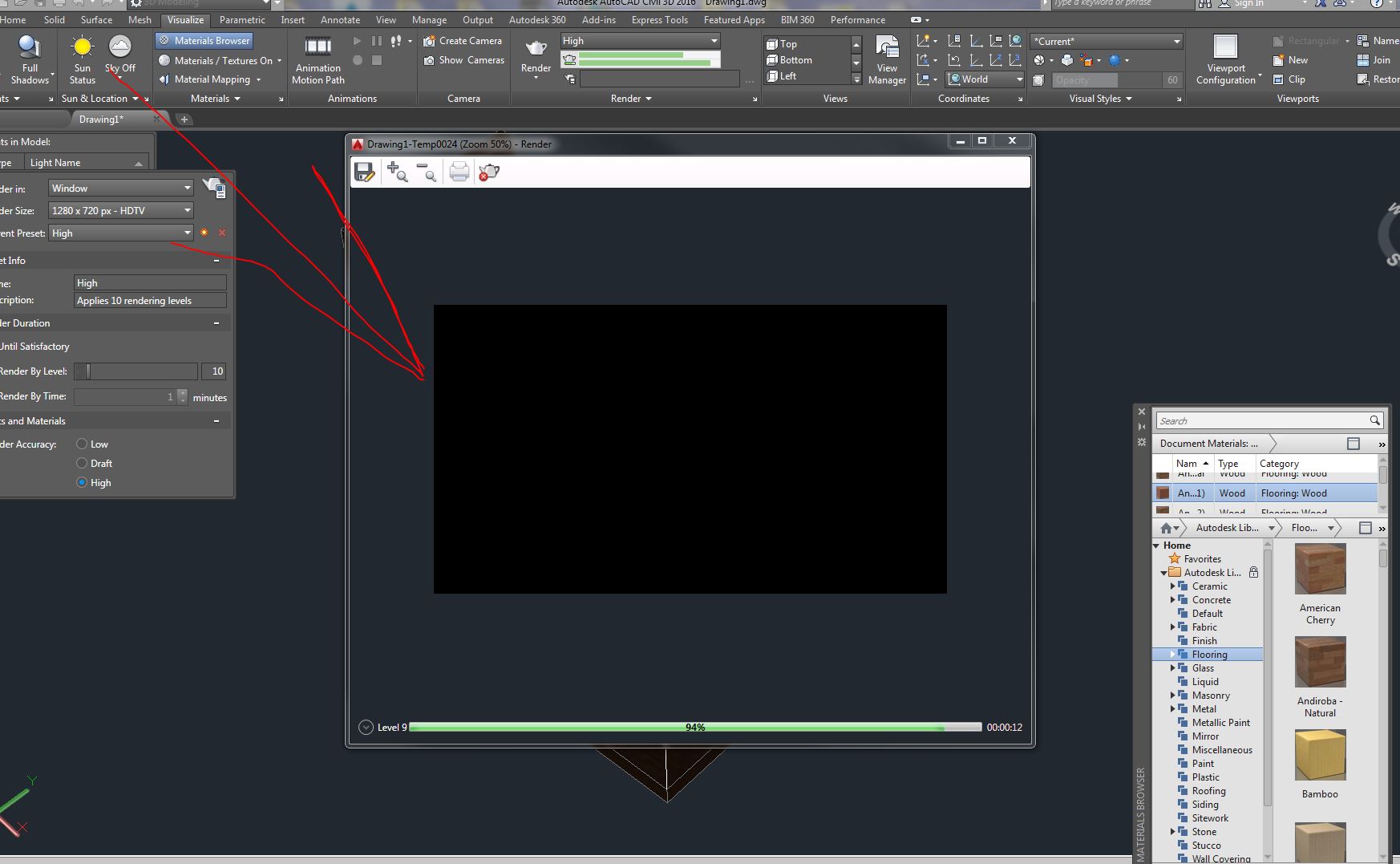Click Materials / Textures On button

(219, 59)
